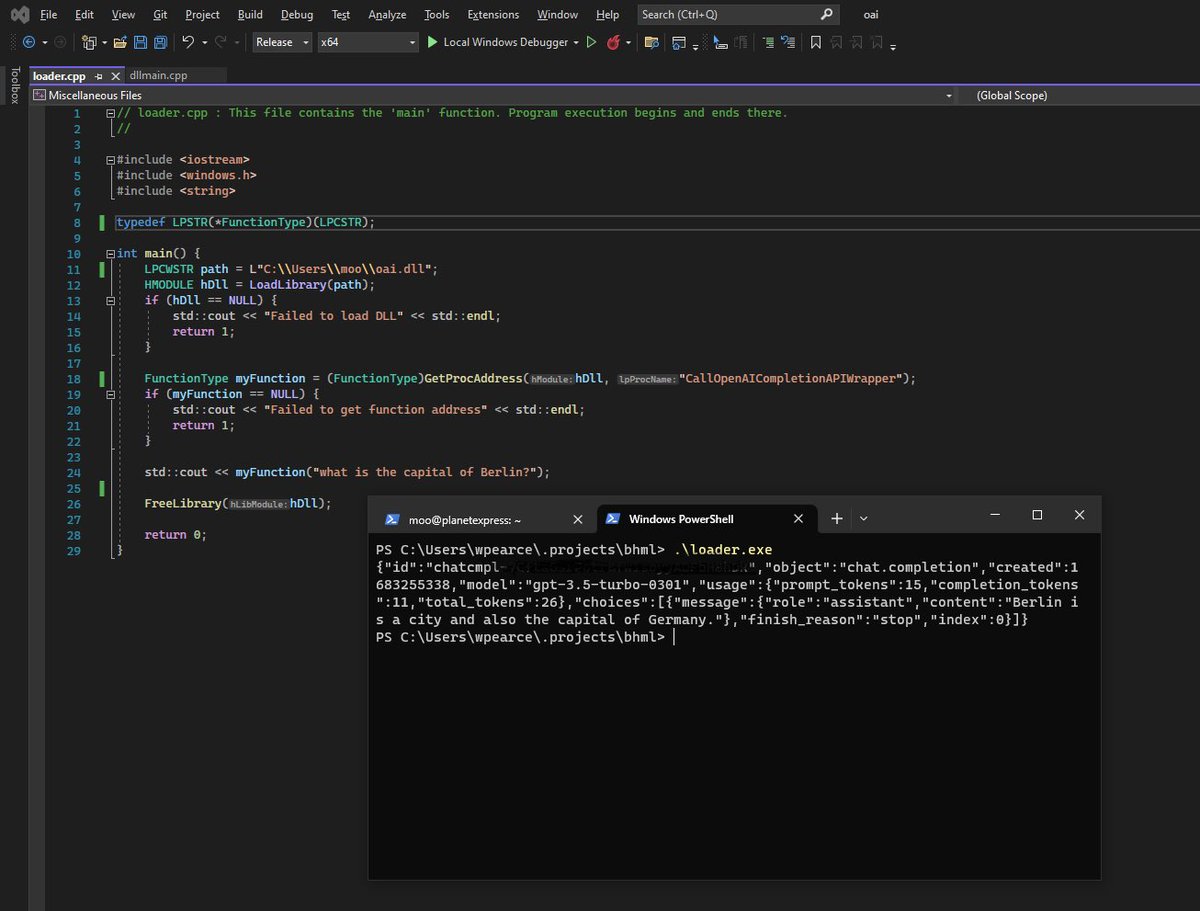The height and width of the screenshot is (911, 1200).
Task: Click the bookmark icon in the toolbar
Action: pos(816,42)
